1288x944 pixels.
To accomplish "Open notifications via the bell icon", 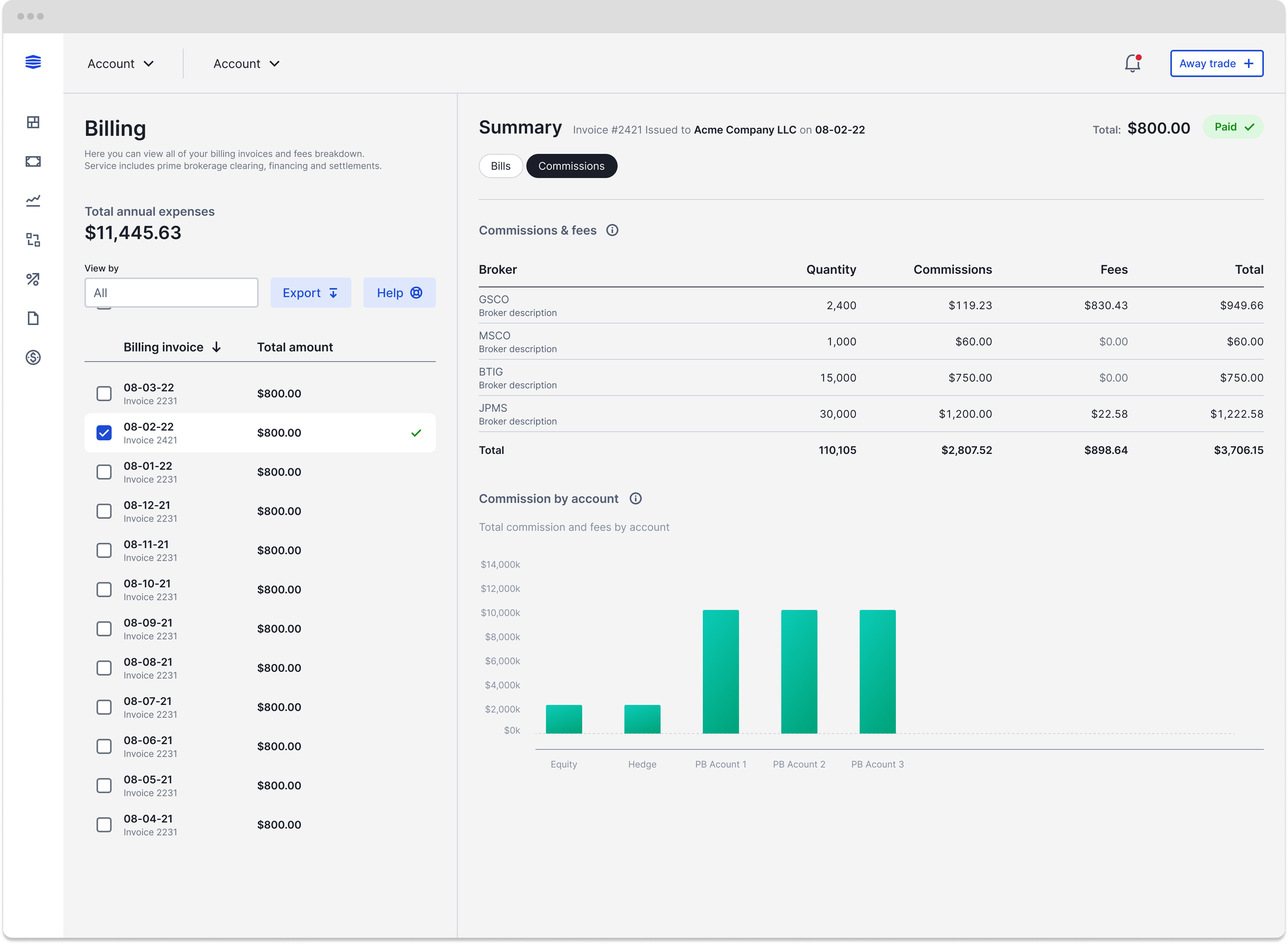I will tap(1132, 63).
